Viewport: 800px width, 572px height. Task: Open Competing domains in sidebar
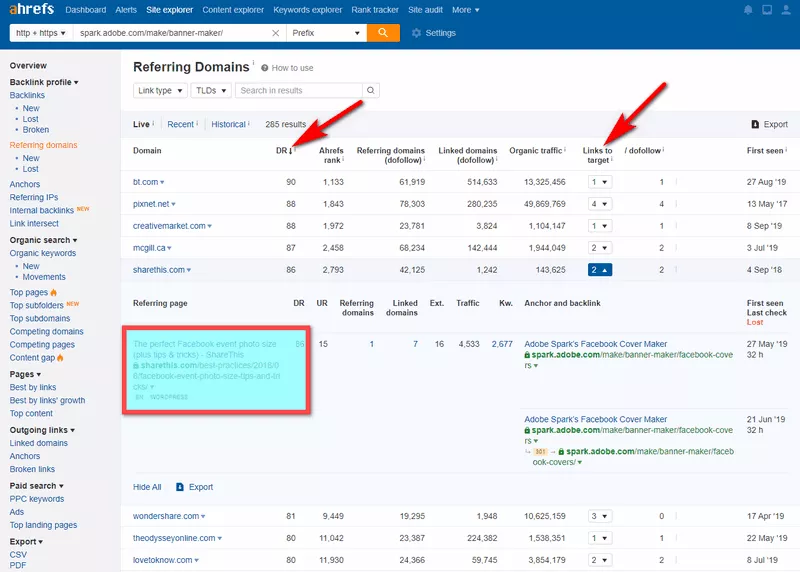pyautogui.click(x=46, y=332)
